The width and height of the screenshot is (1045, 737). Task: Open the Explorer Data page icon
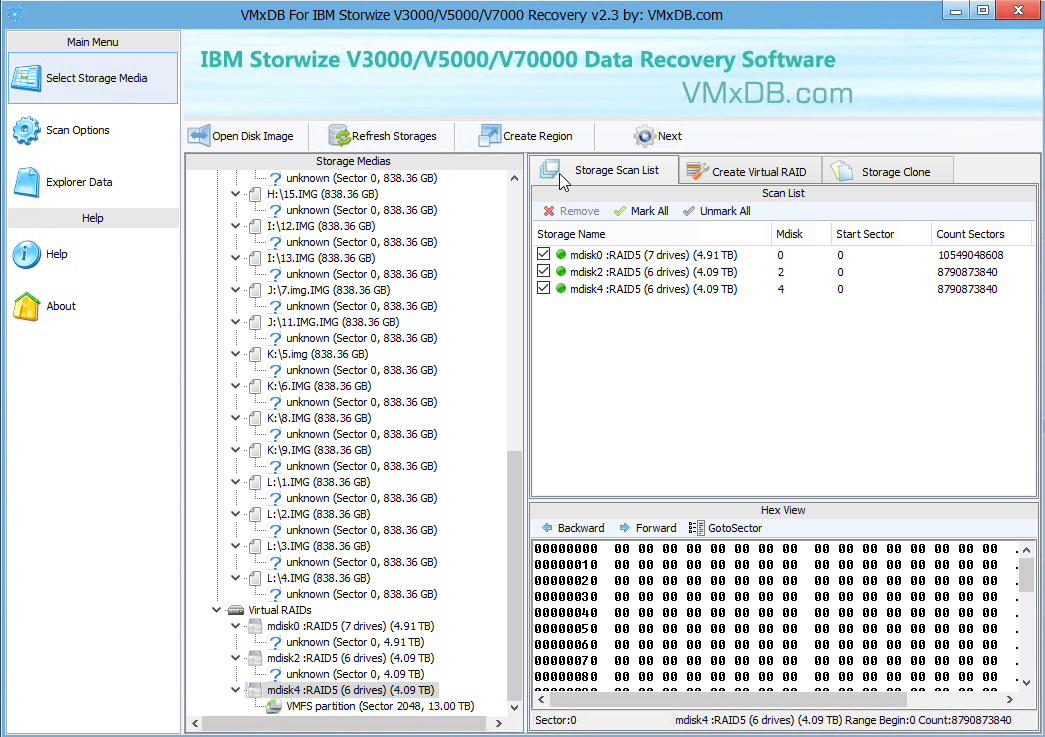coord(27,182)
